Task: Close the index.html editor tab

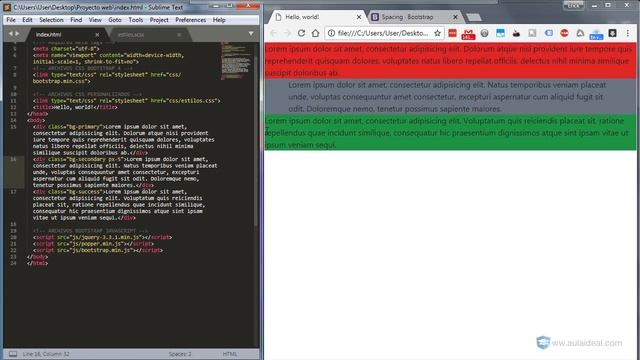Action: 97,35
